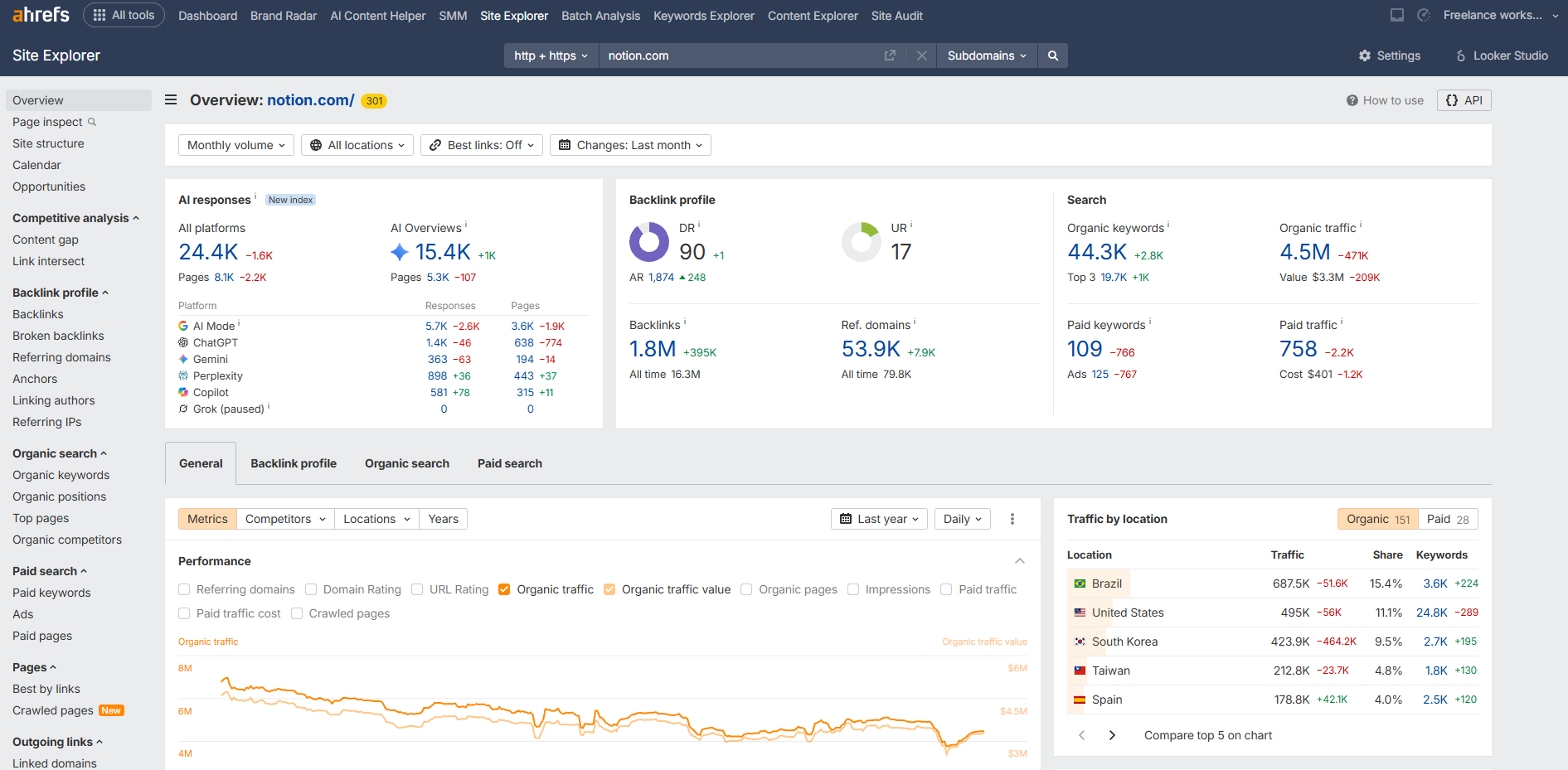Switch traffic by location to Paid 28

[1449, 519]
